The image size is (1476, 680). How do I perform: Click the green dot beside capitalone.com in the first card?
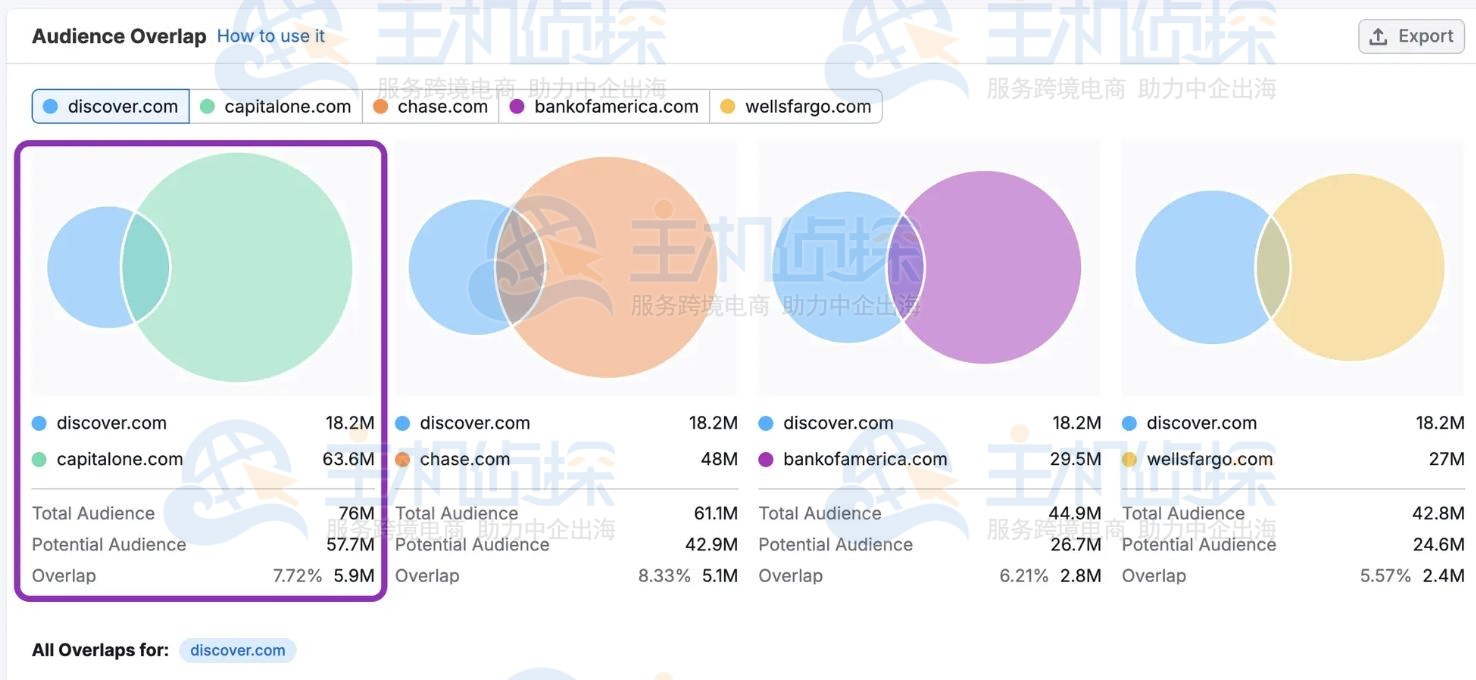[x=38, y=458]
